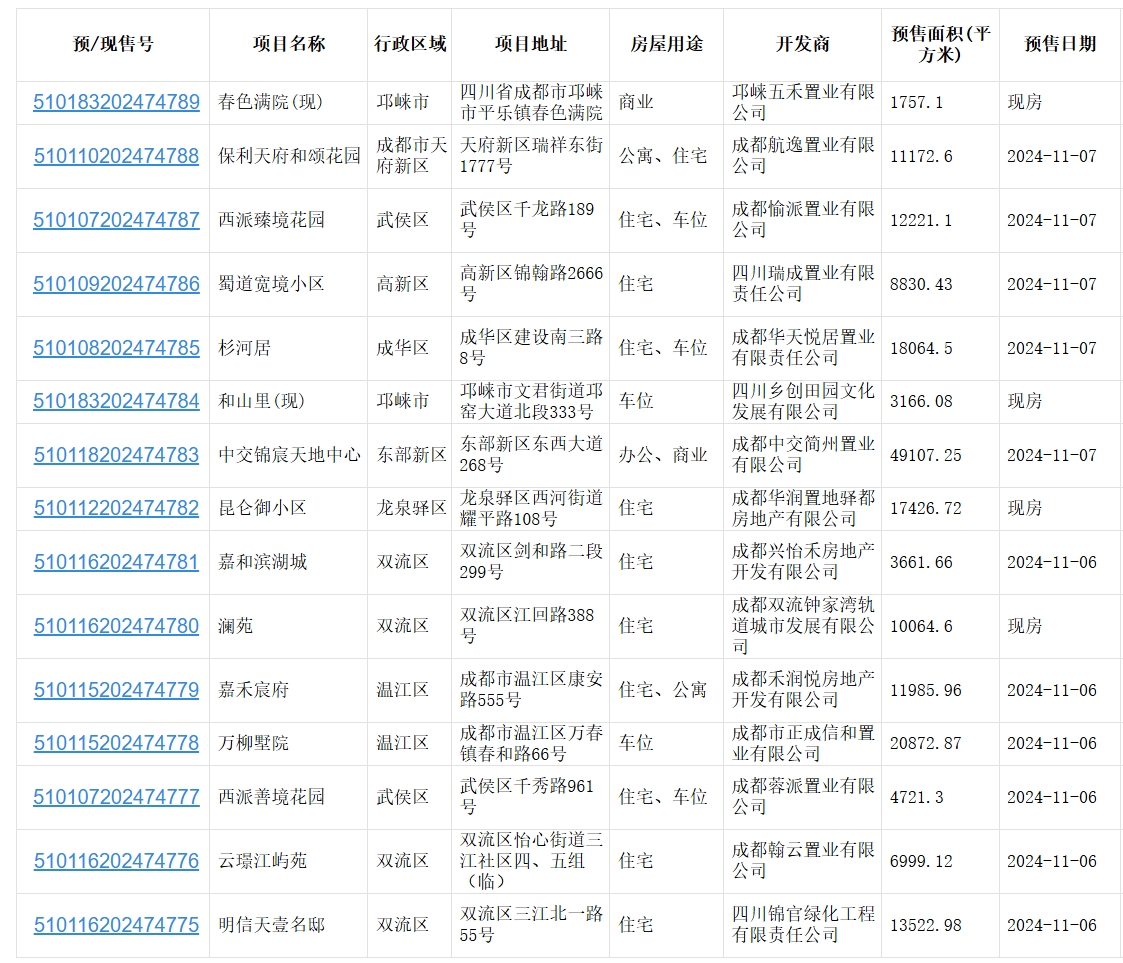
Task: Click district cell 东部新区
Action: pos(411,455)
